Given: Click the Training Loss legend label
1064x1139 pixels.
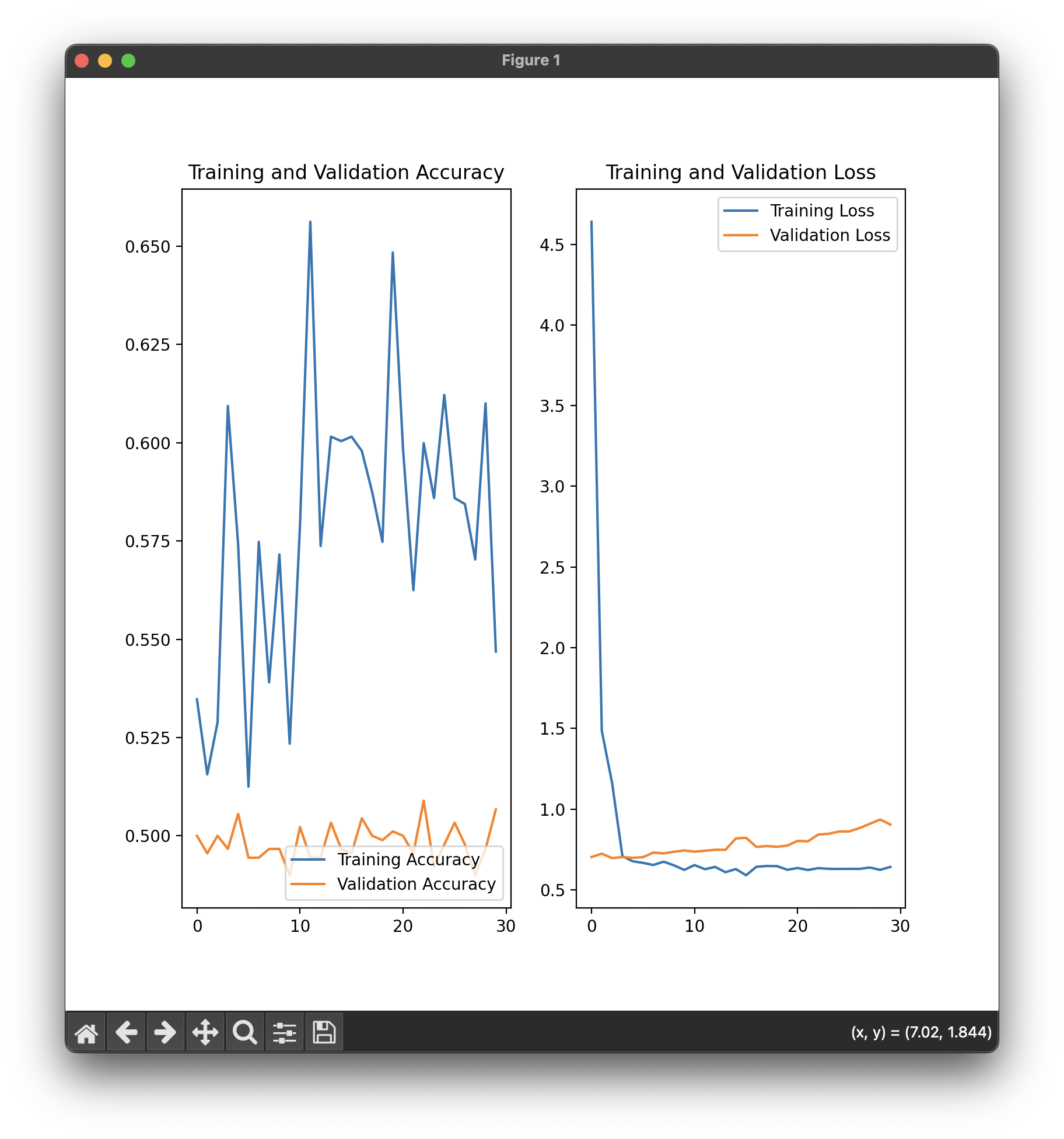Looking at the screenshot, I should pos(822,211).
